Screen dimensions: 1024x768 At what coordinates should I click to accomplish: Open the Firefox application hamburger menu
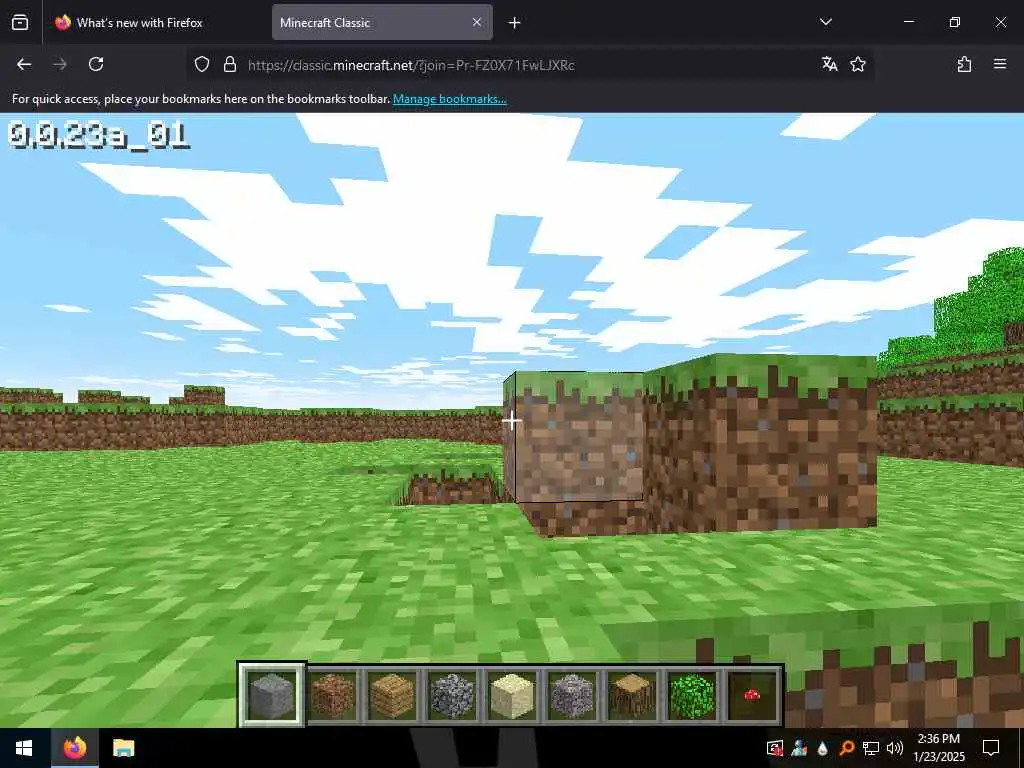click(x=1000, y=64)
